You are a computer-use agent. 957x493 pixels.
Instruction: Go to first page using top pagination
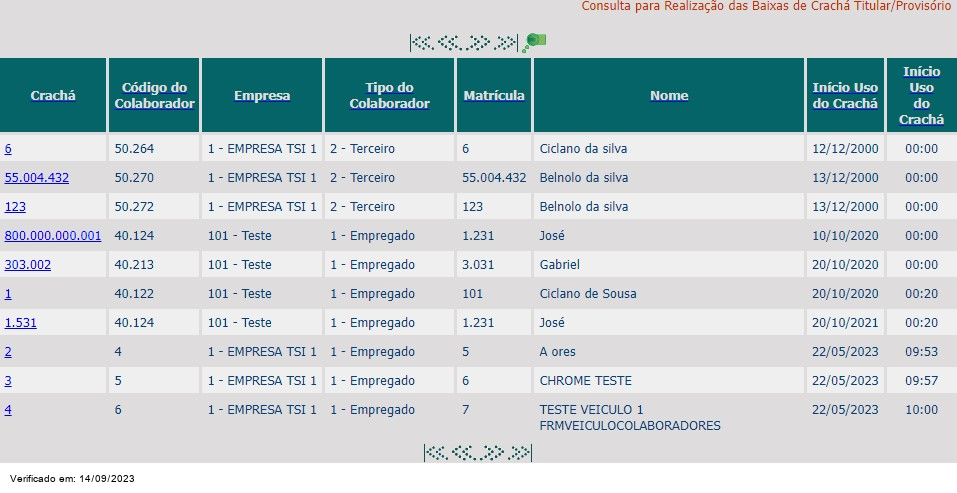coord(422,43)
